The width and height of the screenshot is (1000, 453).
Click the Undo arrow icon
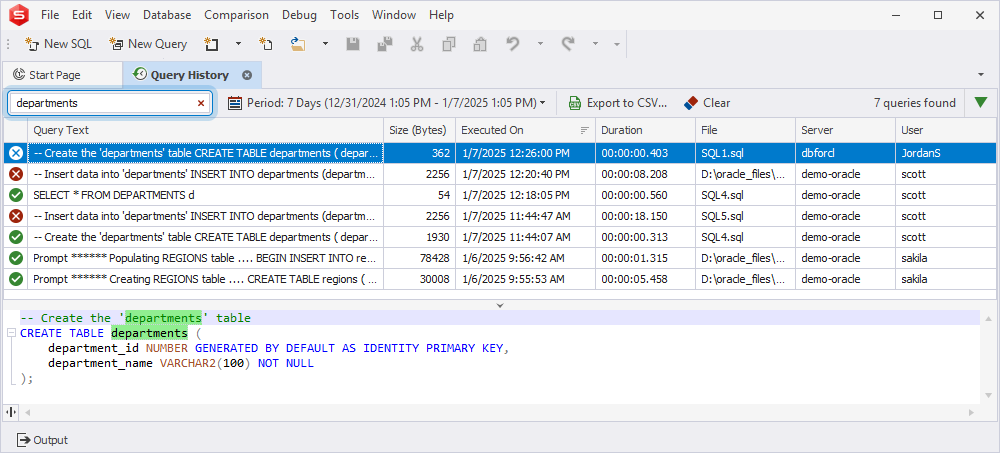point(513,44)
